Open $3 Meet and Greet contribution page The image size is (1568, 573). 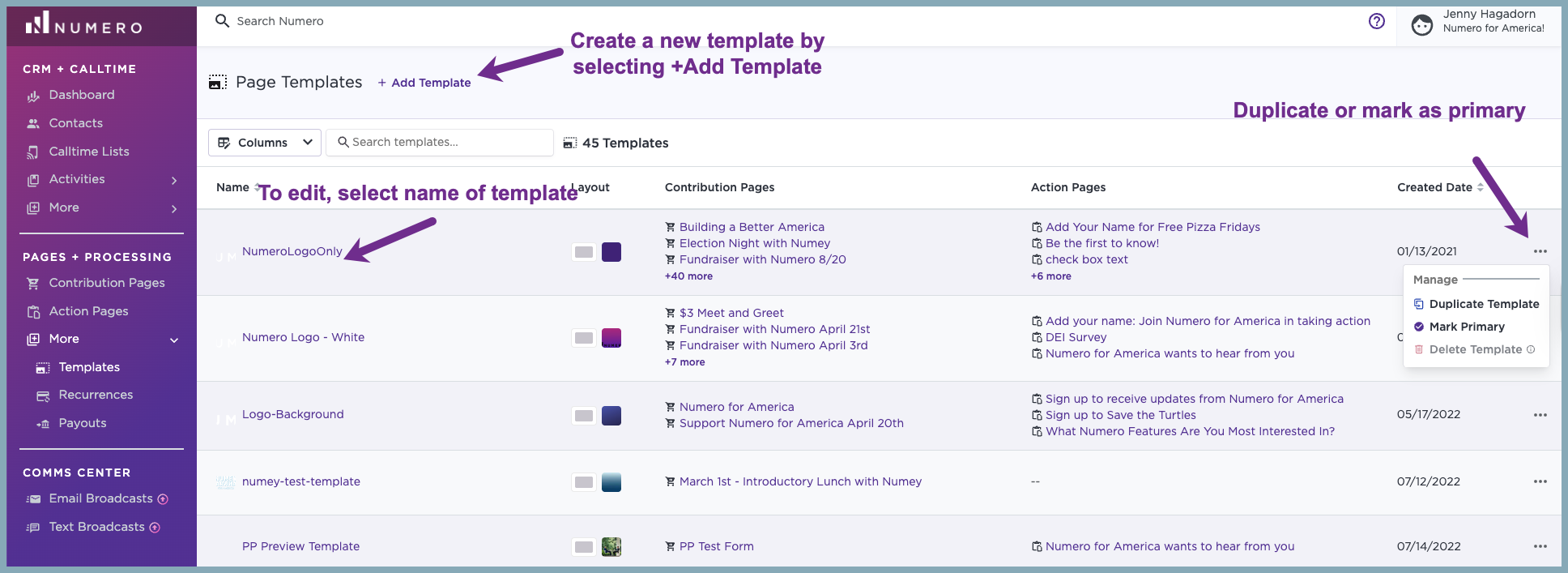tap(731, 313)
